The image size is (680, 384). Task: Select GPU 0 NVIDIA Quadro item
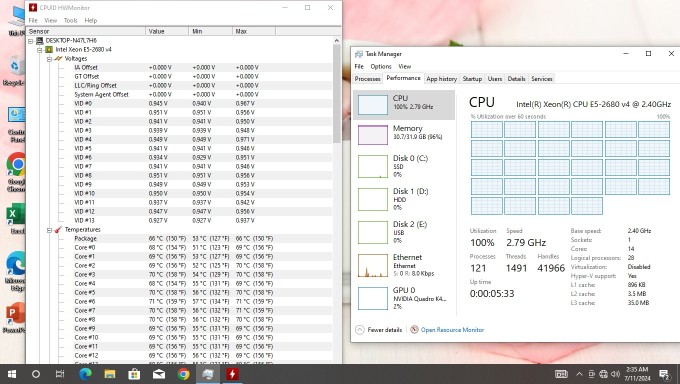404,298
